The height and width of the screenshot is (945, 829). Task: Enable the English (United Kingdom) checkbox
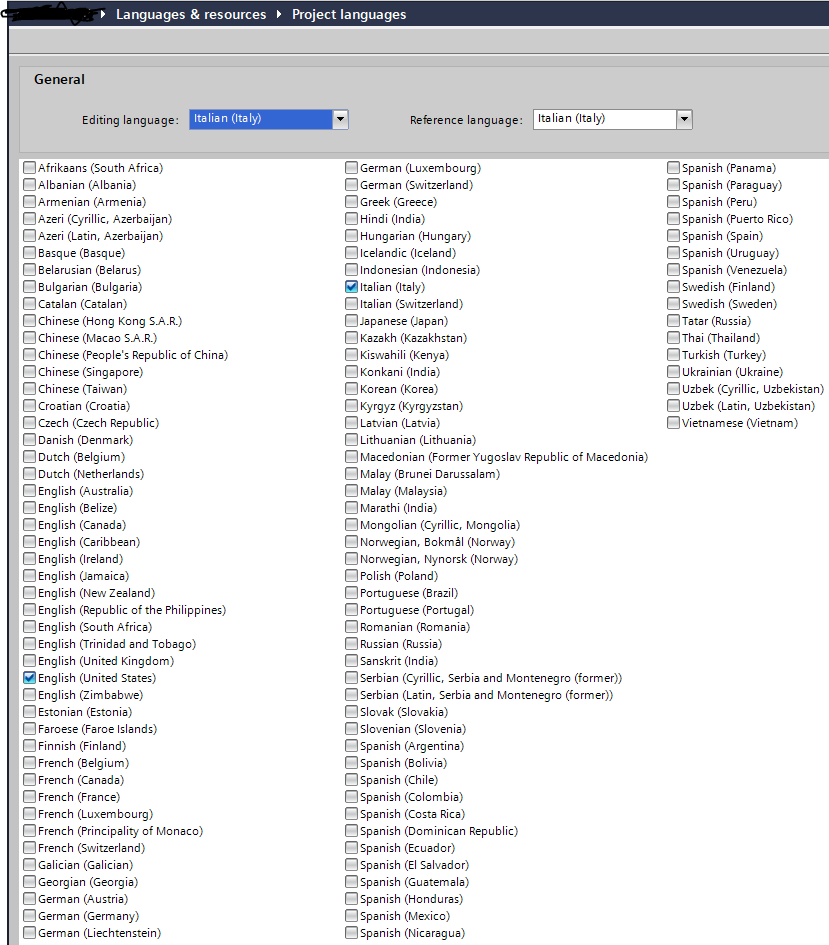pyautogui.click(x=30, y=661)
